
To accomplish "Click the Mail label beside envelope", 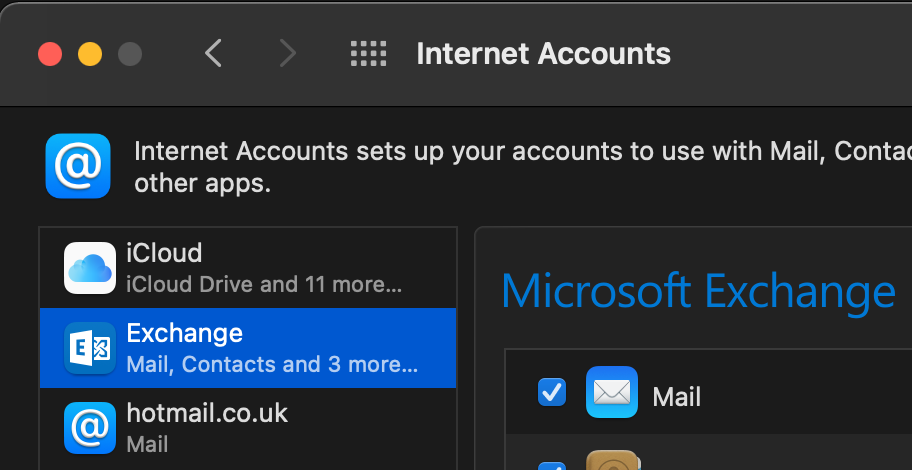I will 676,397.
